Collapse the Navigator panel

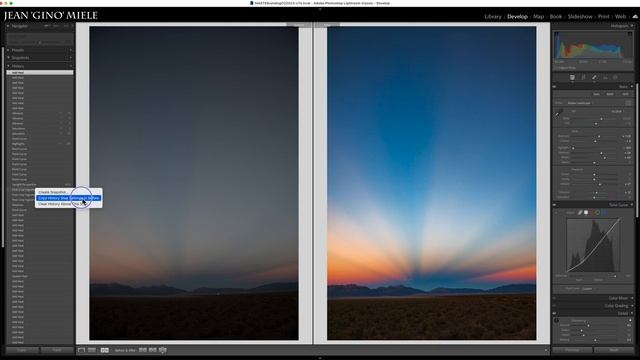pyautogui.click(x=8, y=26)
